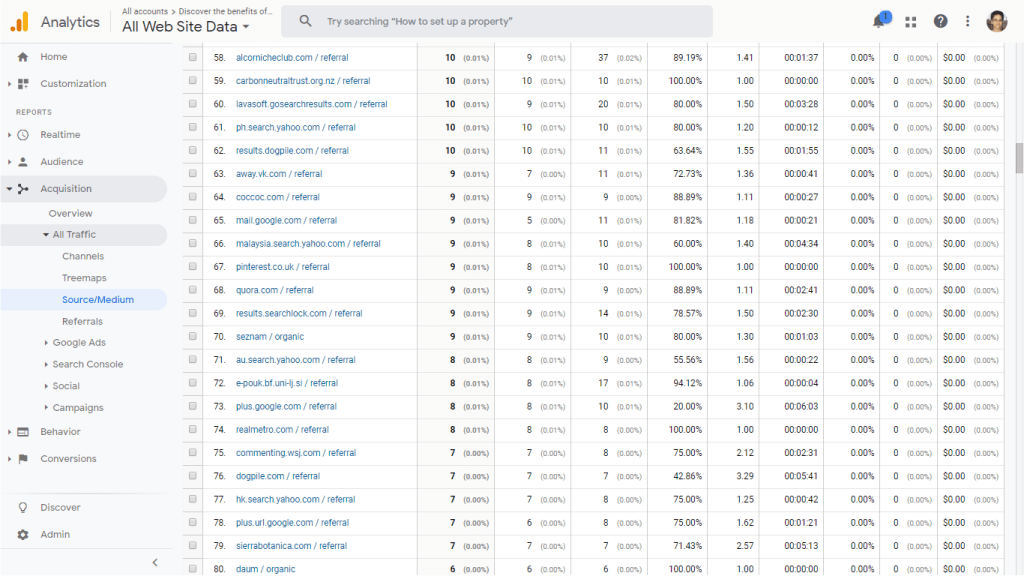This screenshot has width=1024, height=576.
Task: Tick the checkbox for dogpile.com row
Action: pyautogui.click(x=193, y=476)
